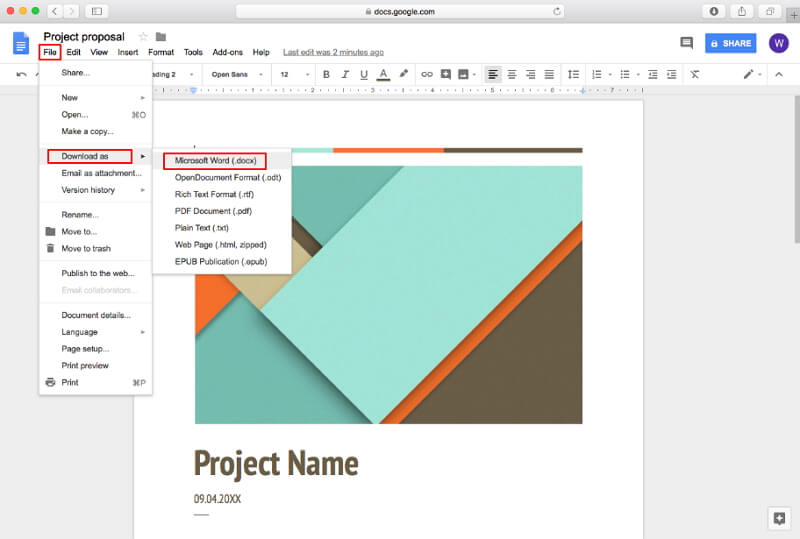Select the highlight color pen icon

pyautogui.click(x=404, y=74)
